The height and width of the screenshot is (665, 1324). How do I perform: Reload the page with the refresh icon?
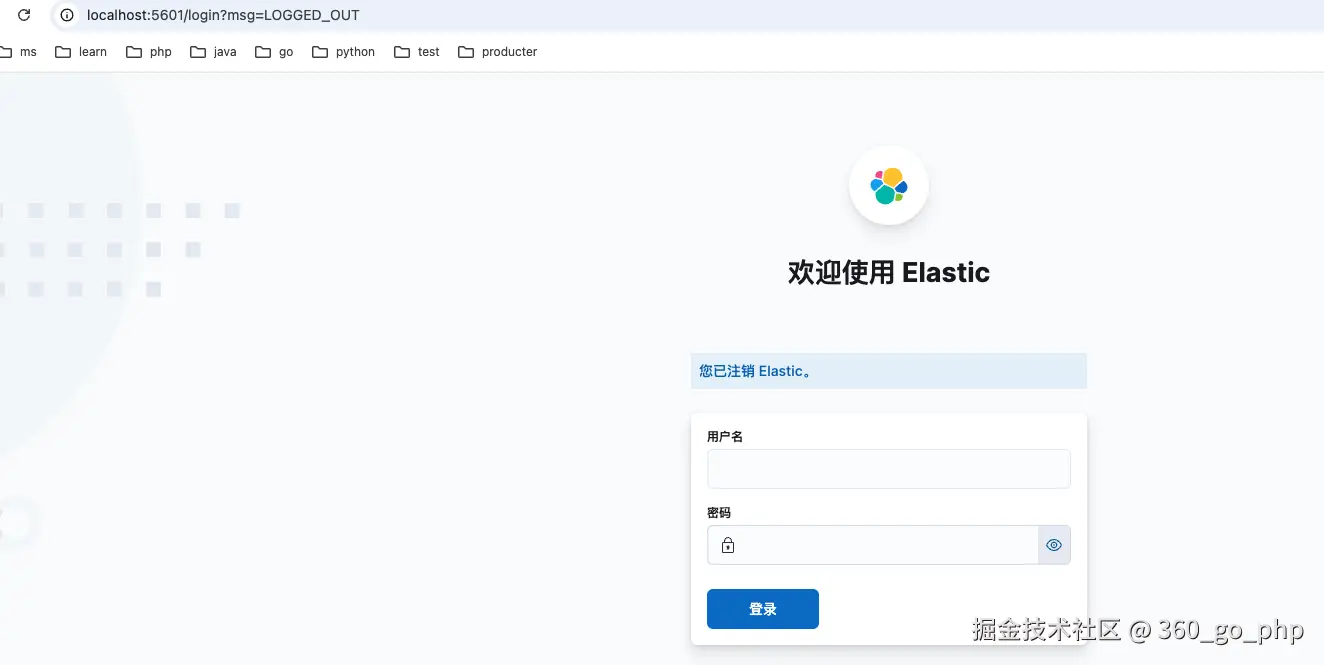click(24, 15)
